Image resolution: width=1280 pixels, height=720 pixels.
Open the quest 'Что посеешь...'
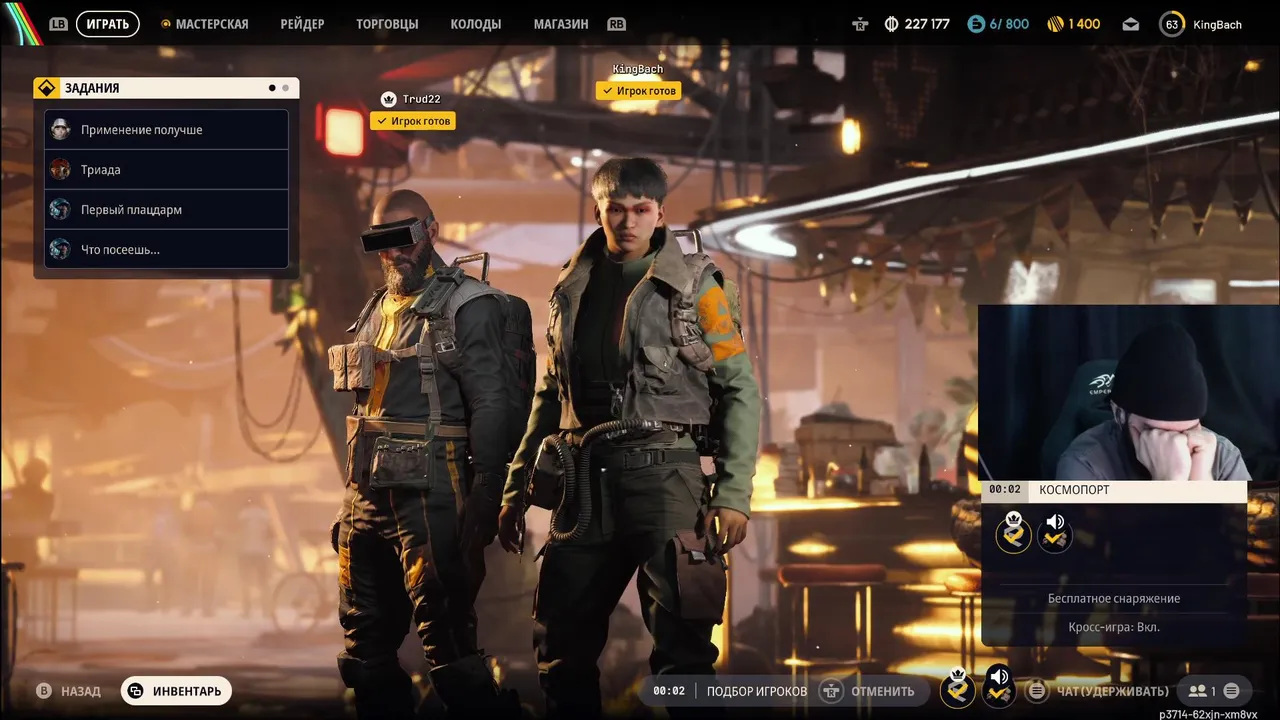(166, 249)
